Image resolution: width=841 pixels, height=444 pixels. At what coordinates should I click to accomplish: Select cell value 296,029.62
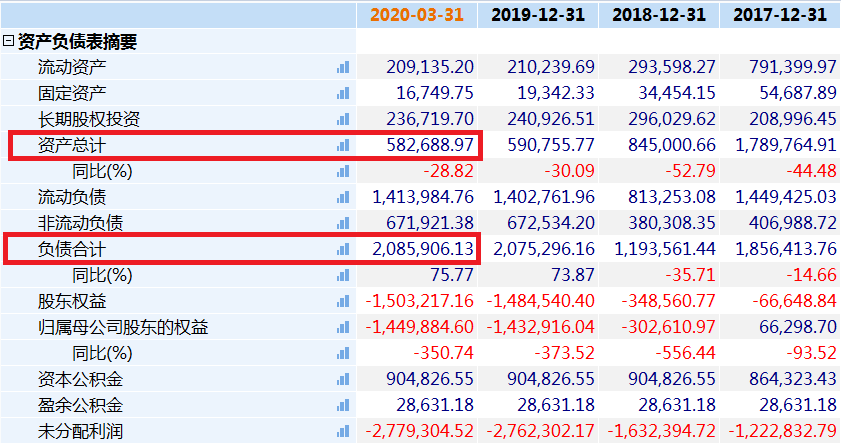click(672, 119)
